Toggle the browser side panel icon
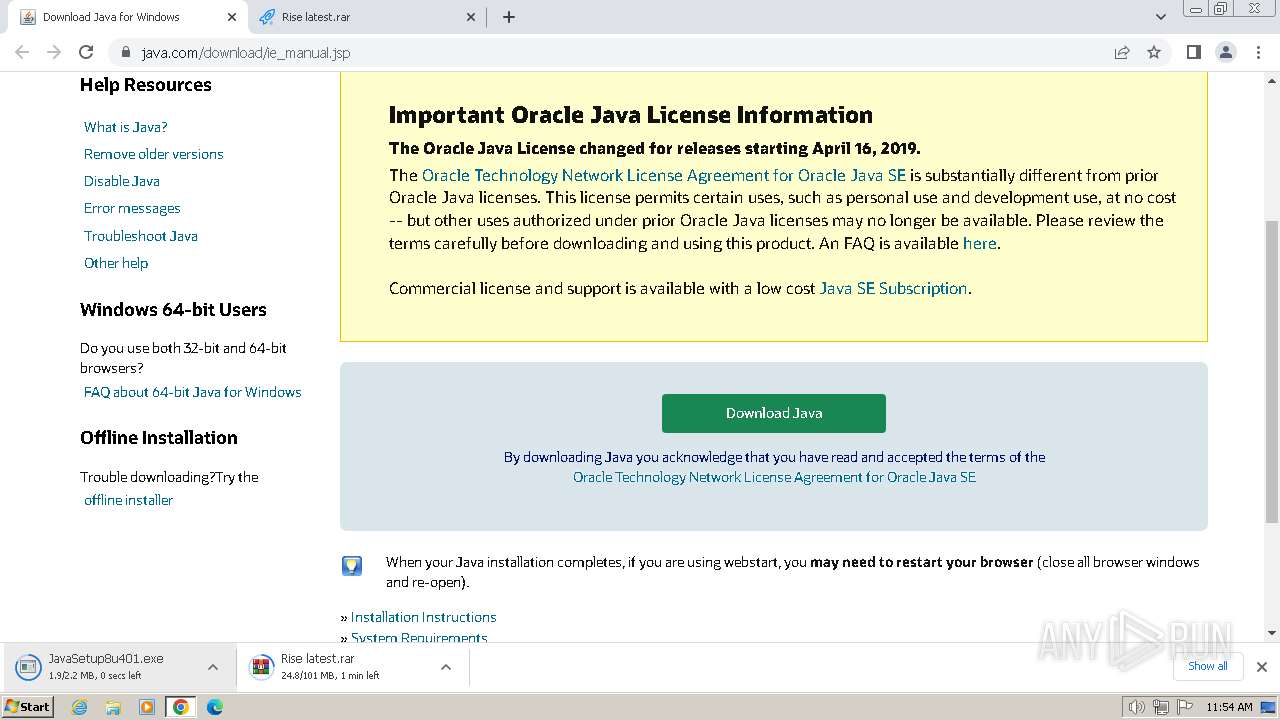This screenshot has height=720, width=1280. (x=1193, y=52)
